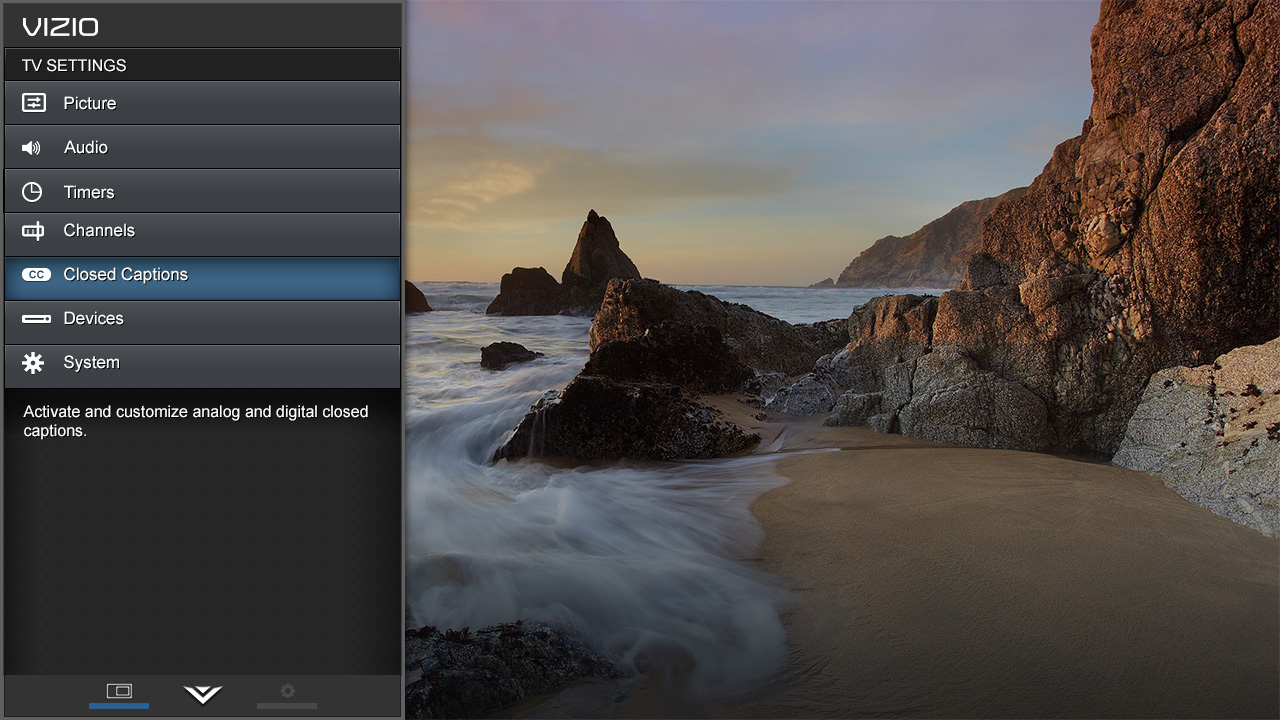Select the dimmed gear icon in bottom bar
This screenshot has width=1280, height=720.
point(288,691)
